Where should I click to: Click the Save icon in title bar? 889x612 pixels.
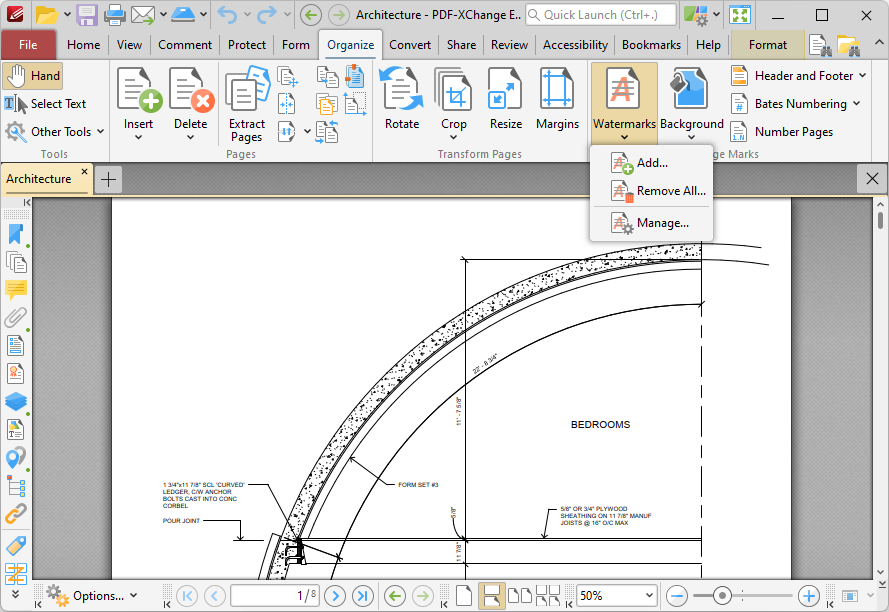pos(87,15)
